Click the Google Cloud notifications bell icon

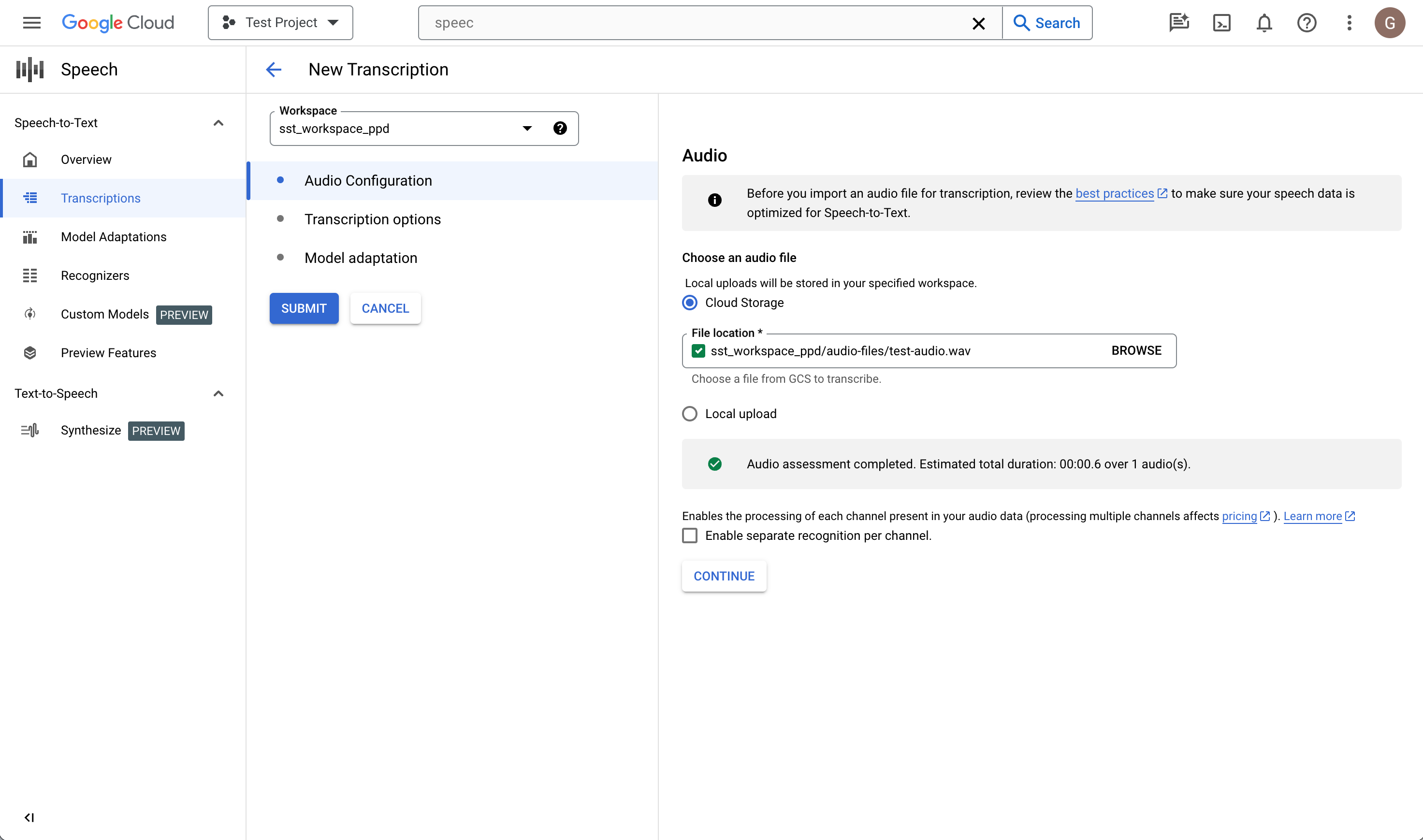point(1264,23)
